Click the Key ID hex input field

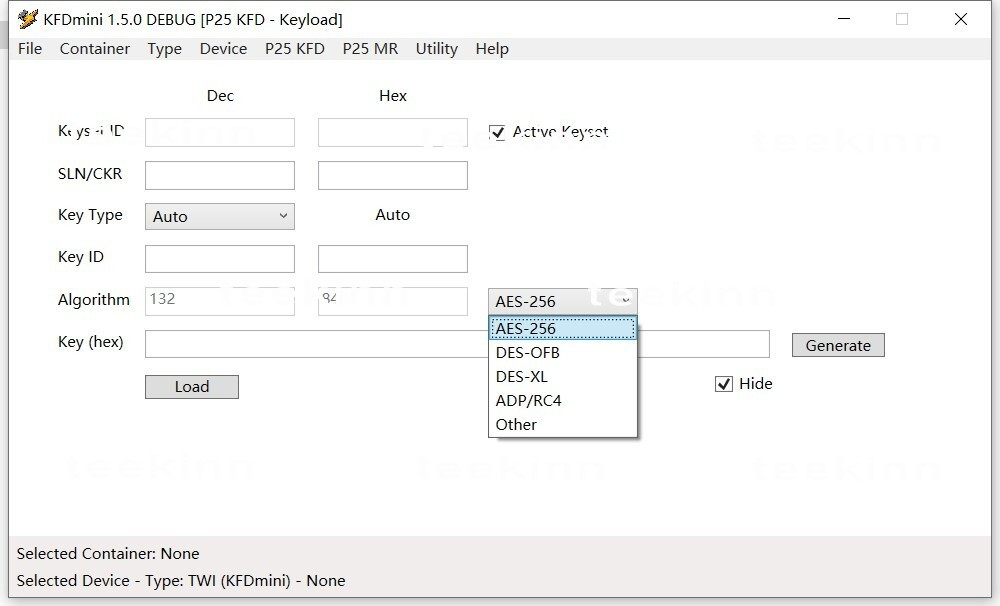392,258
